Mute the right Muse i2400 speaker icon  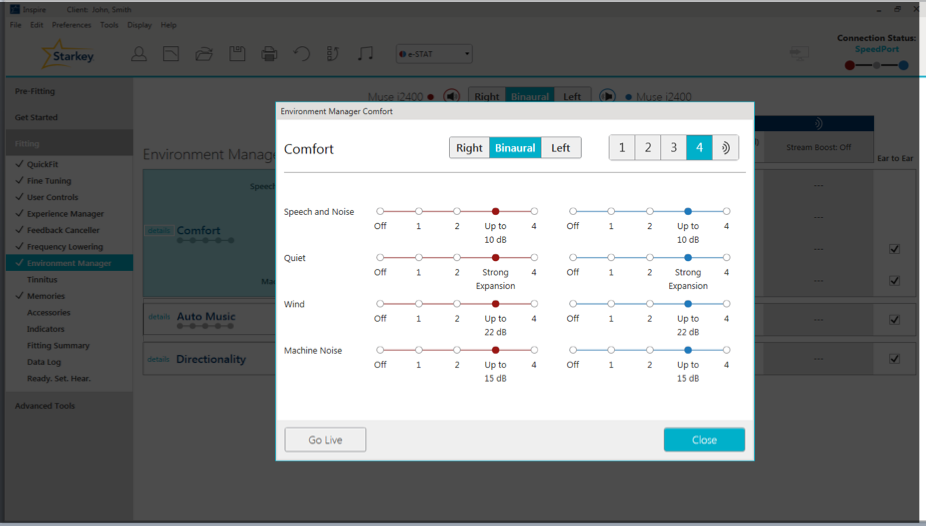(x=451, y=96)
